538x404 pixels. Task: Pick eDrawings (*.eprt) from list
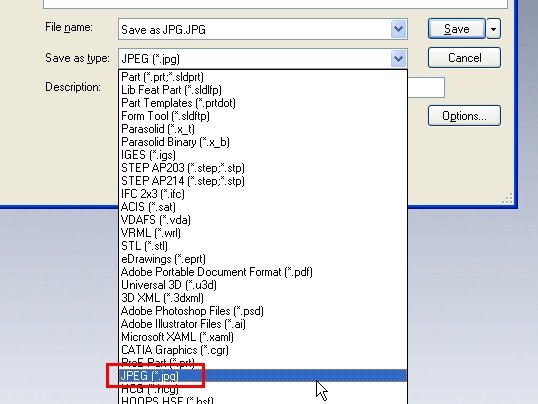(x=263, y=259)
